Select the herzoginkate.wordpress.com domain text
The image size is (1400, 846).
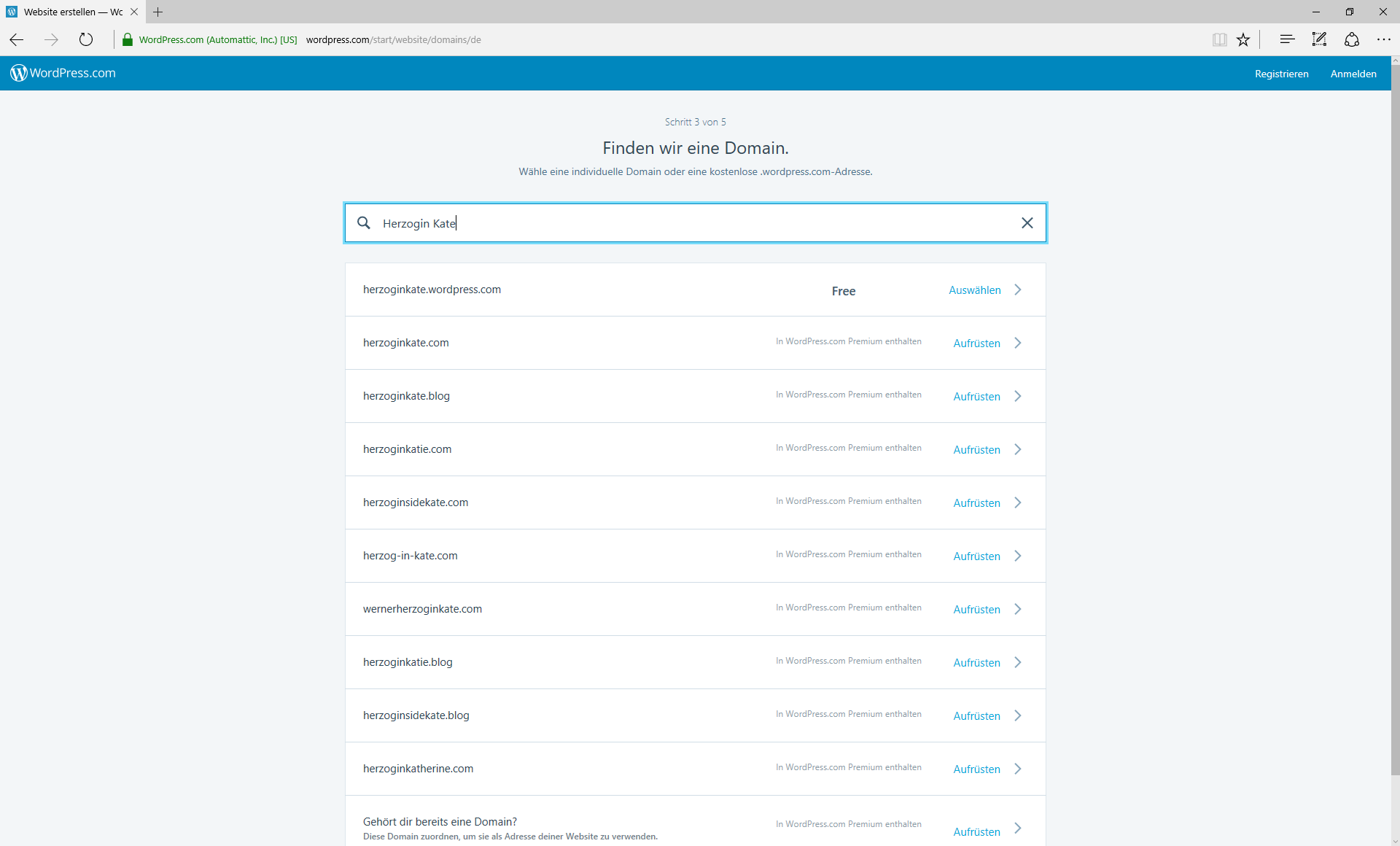click(432, 290)
